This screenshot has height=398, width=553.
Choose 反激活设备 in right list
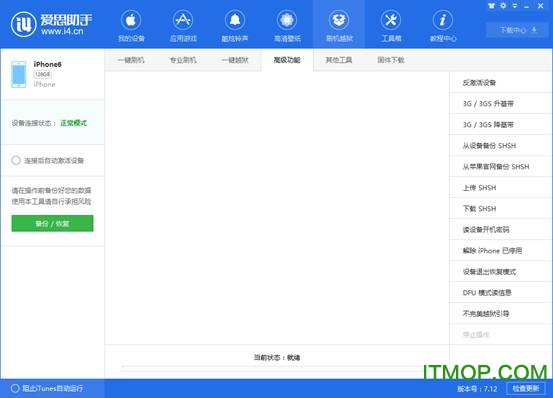coord(500,82)
